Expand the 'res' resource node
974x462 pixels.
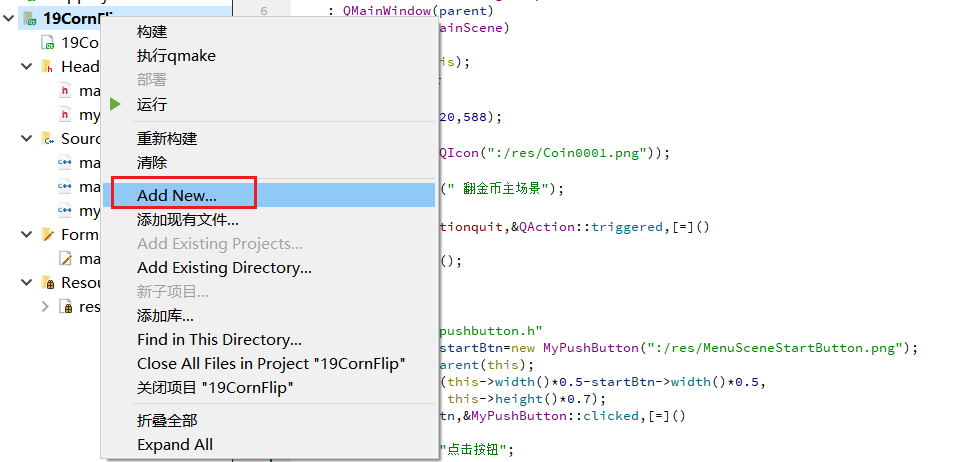click(x=45, y=307)
